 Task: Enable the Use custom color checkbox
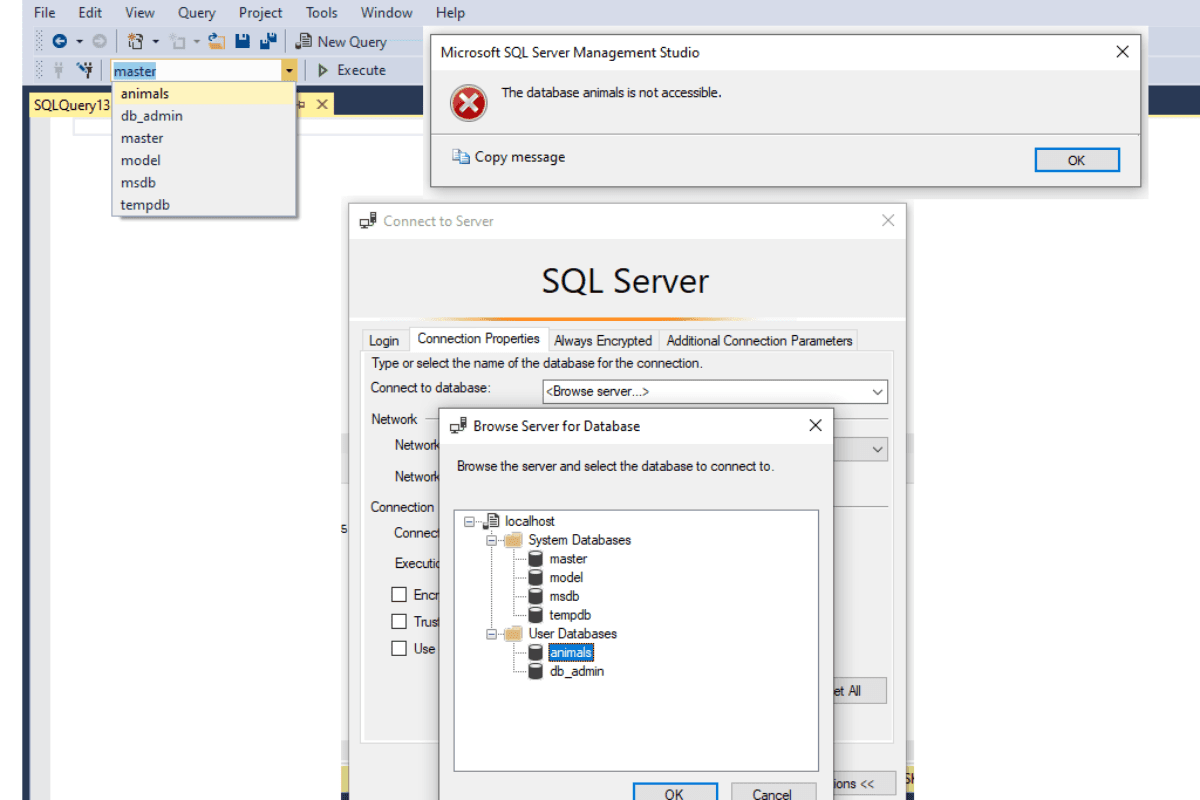400,648
